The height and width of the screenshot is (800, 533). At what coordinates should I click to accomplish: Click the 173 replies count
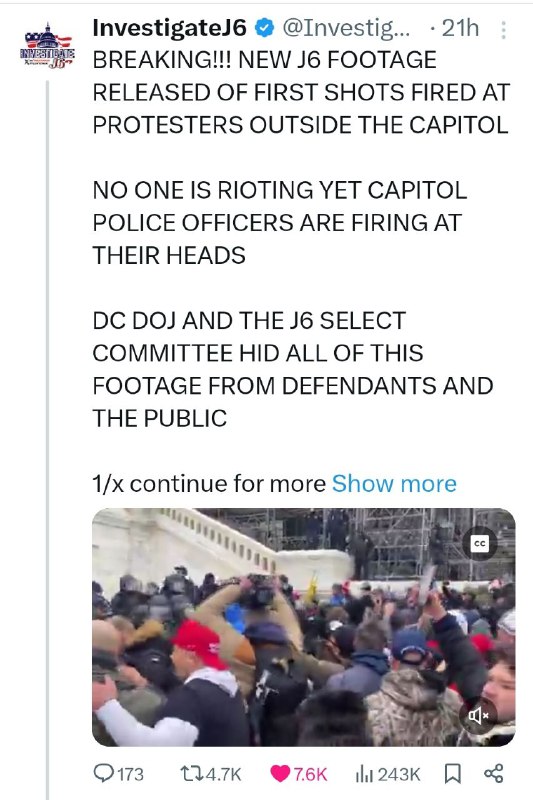pos(131,774)
